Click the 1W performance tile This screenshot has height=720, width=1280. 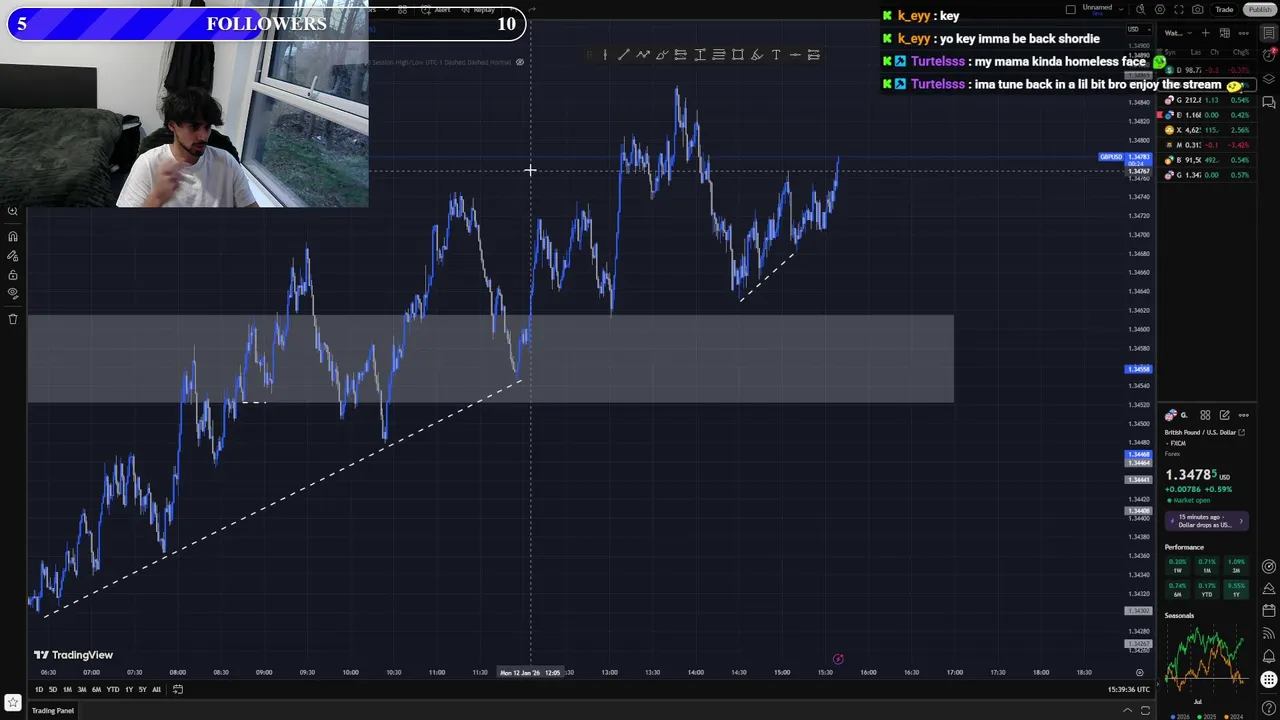pos(1177,566)
